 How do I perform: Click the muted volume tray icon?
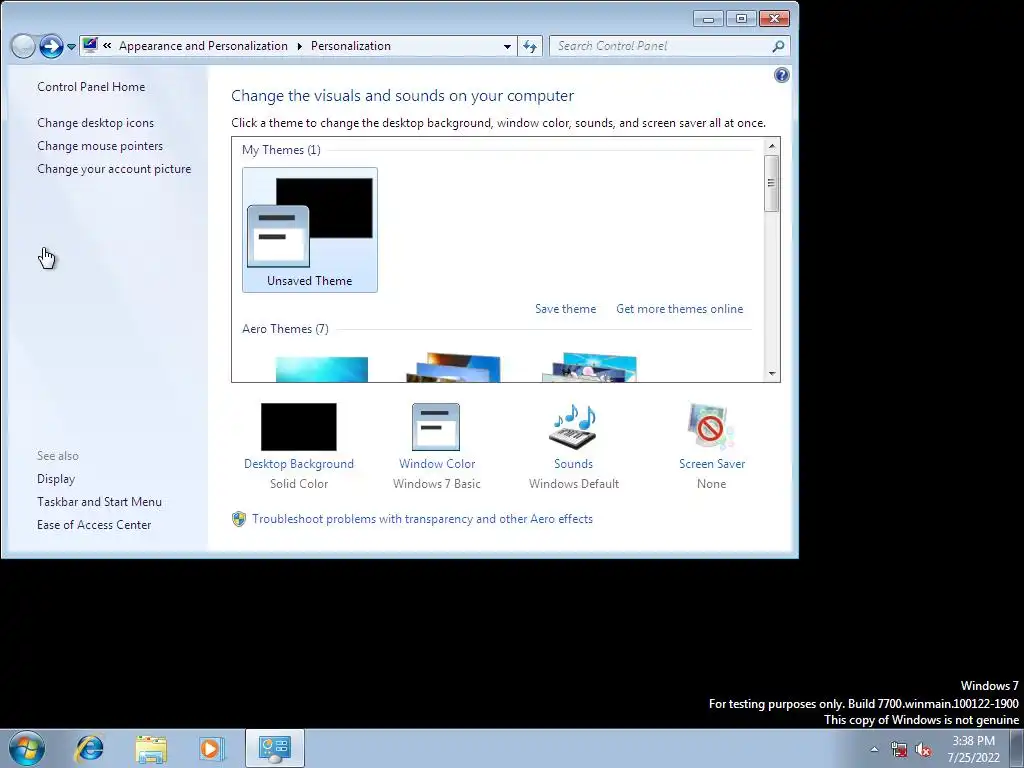pyautogui.click(x=923, y=750)
